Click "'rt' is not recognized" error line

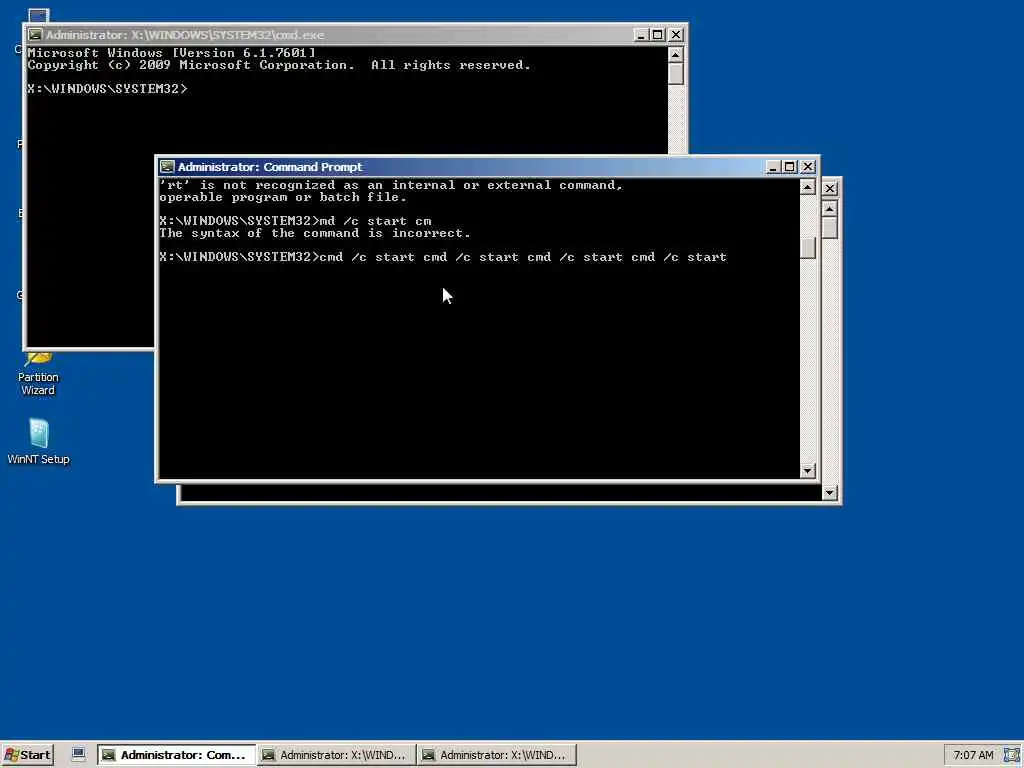(x=391, y=185)
